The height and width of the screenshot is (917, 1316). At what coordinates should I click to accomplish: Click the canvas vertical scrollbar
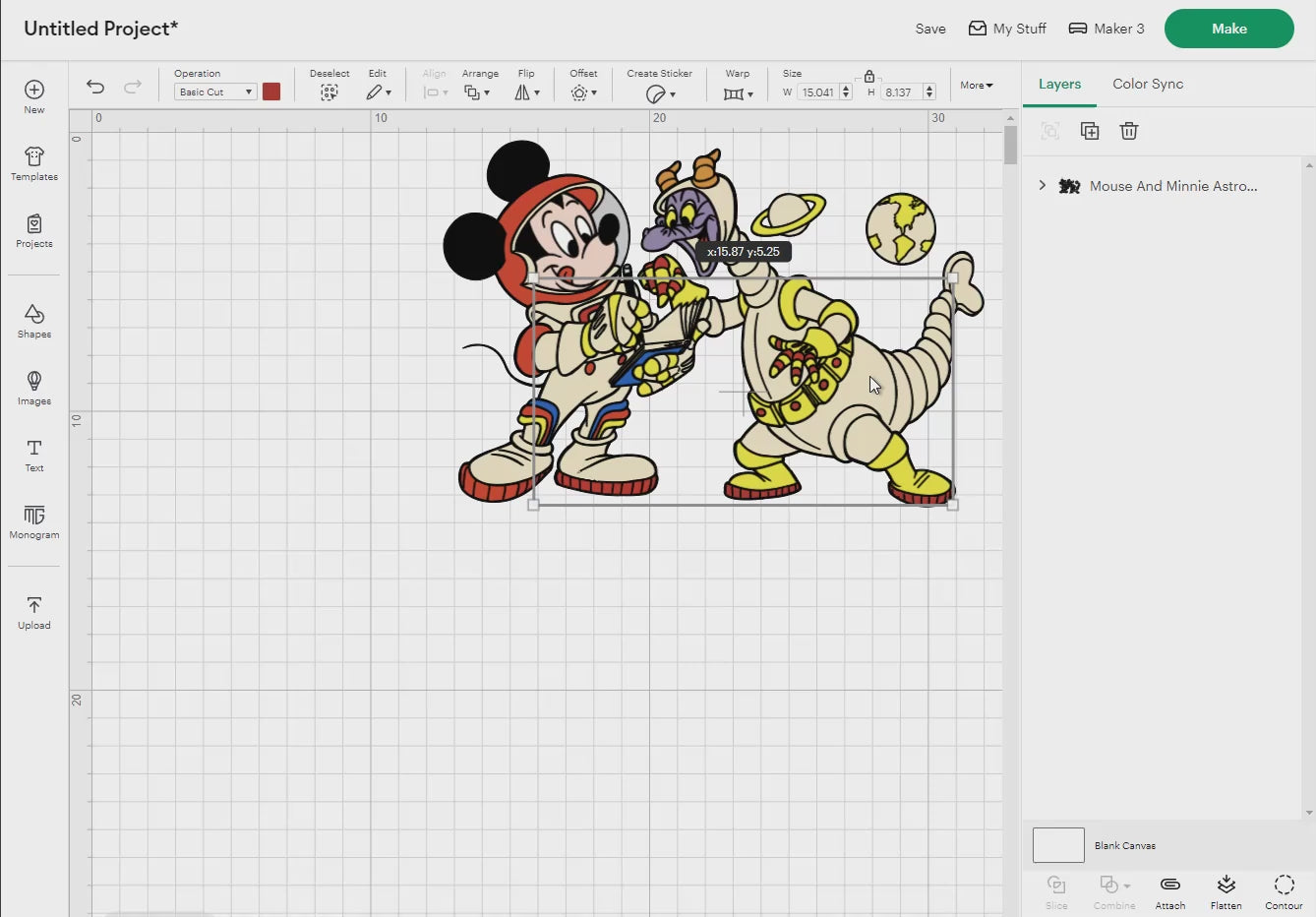1011,144
